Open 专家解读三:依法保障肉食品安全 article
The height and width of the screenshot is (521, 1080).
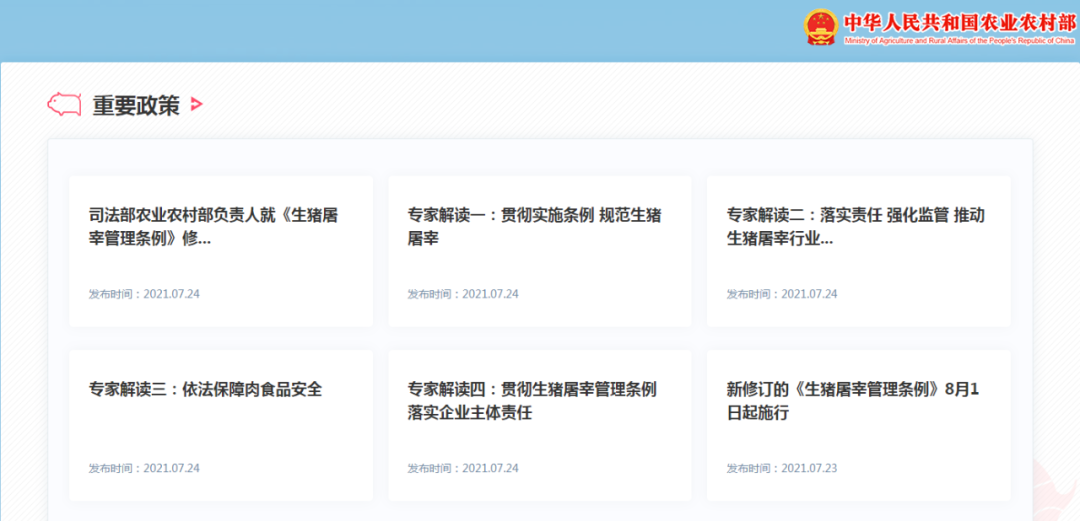click(x=205, y=390)
